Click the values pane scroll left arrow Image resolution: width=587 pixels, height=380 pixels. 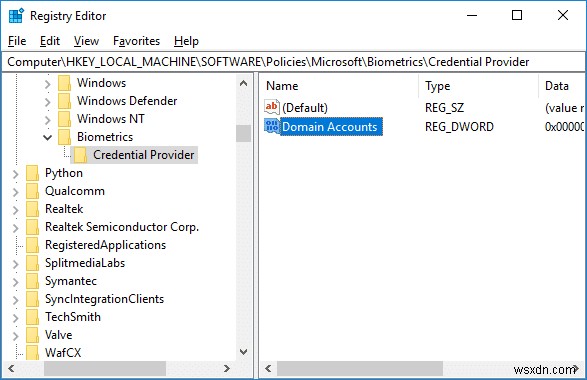coord(268,368)
